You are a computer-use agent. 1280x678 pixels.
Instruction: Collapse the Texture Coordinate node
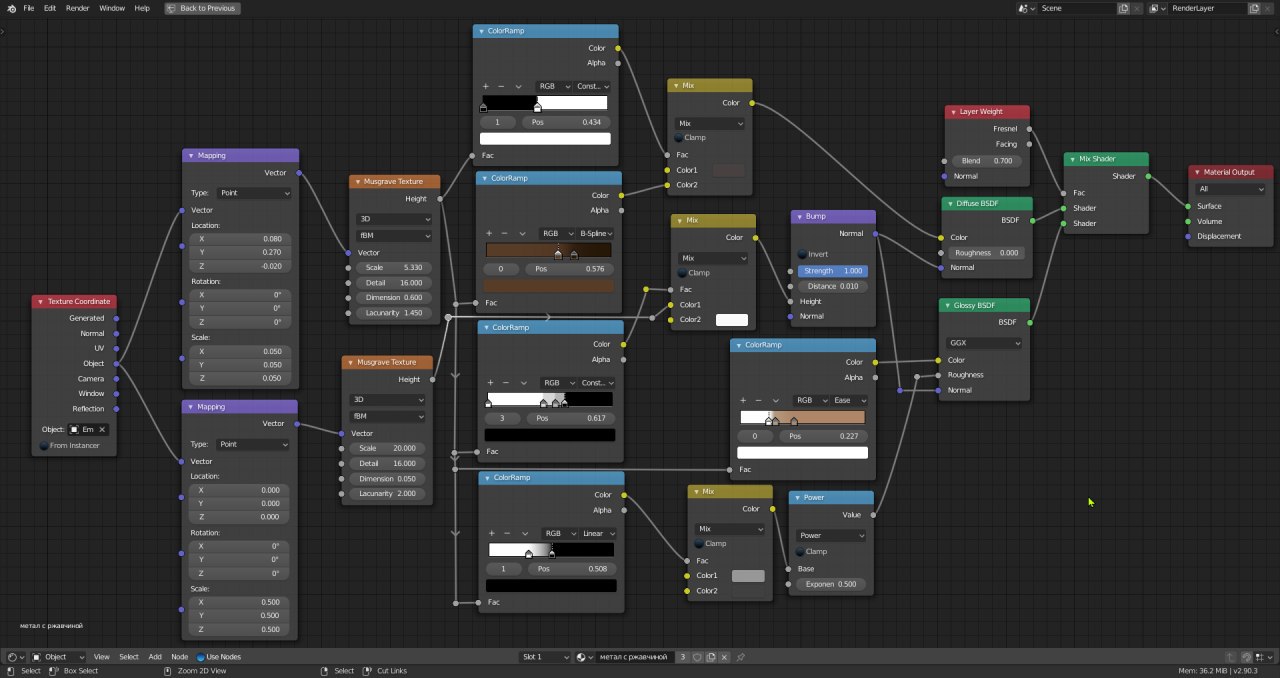[40, 301]
